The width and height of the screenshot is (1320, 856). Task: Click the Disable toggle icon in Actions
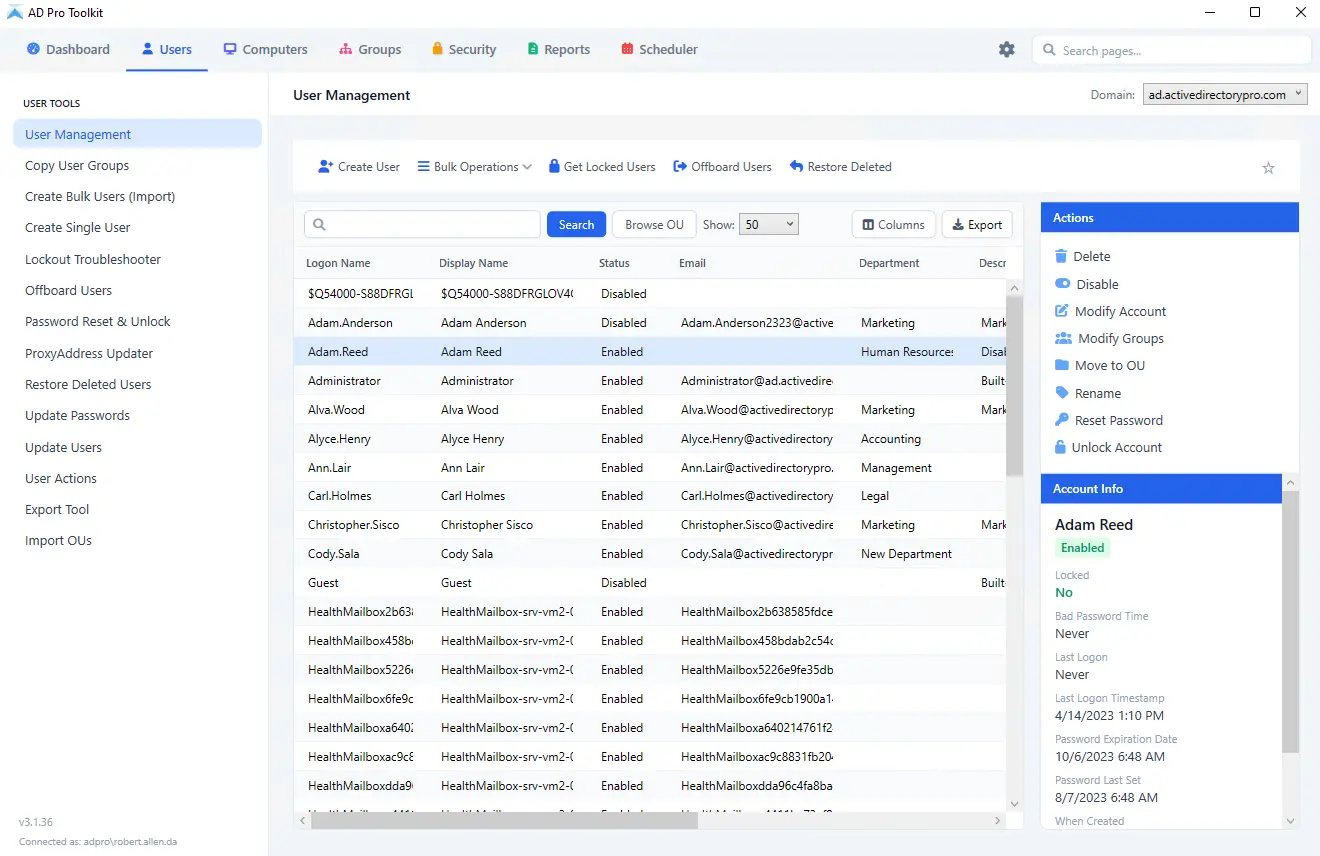[x=1062, y=284]
